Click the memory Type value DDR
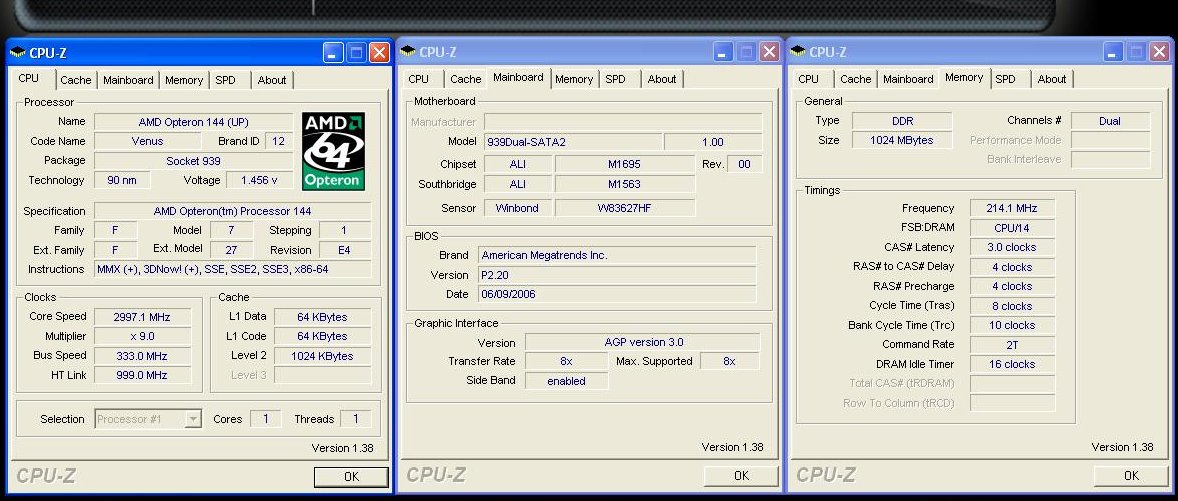1178x501 pixels. [x=902, y=121]
